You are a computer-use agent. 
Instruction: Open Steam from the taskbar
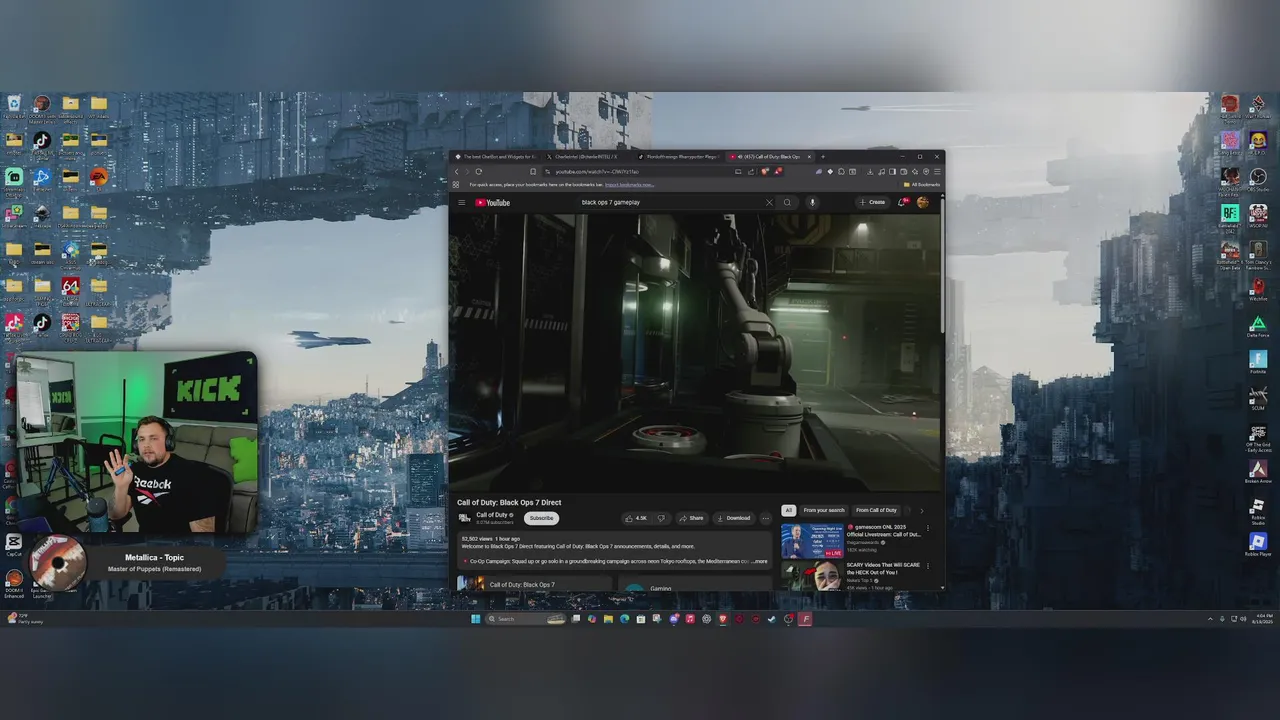771,619
